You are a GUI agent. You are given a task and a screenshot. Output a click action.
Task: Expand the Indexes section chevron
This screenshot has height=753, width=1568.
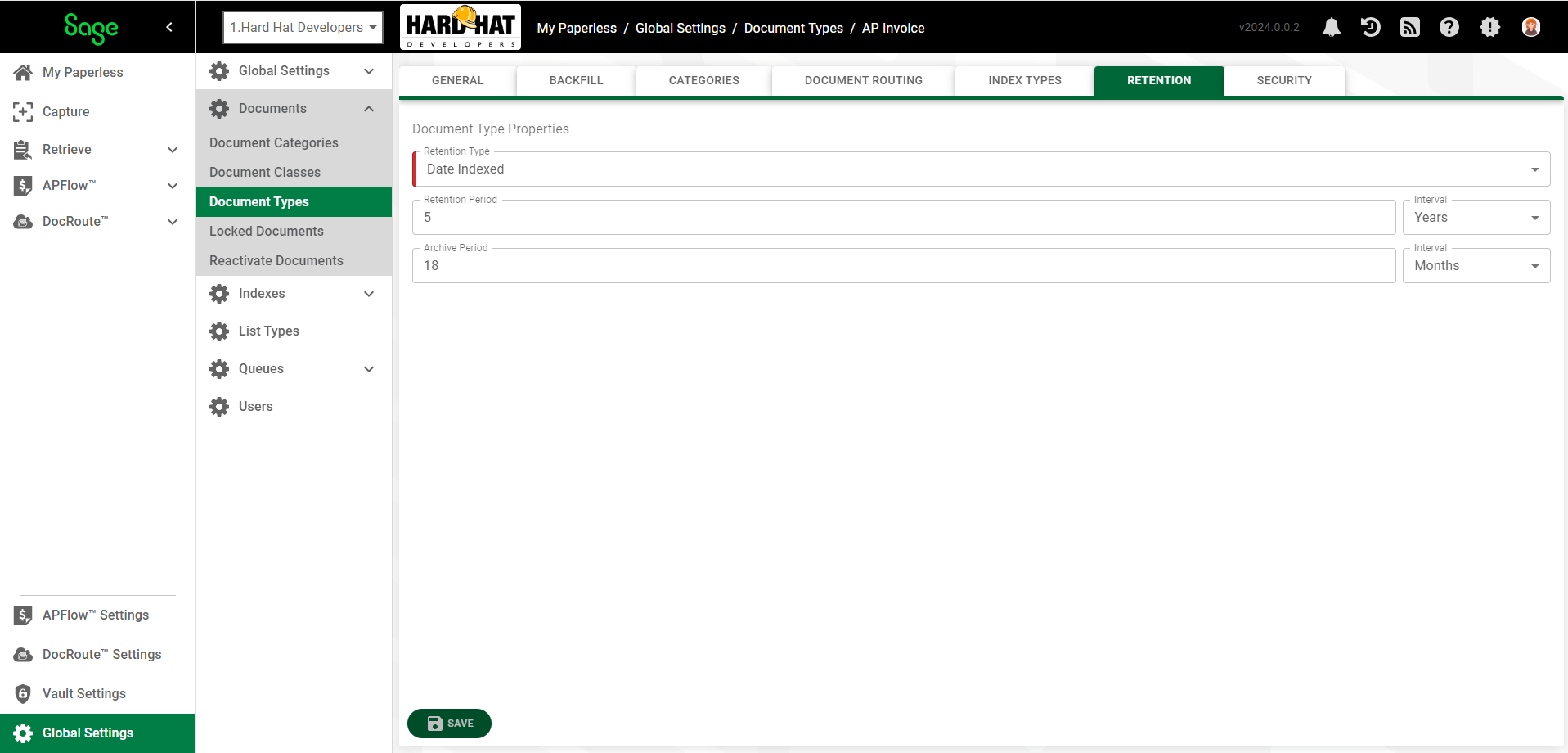pos(369,294)
